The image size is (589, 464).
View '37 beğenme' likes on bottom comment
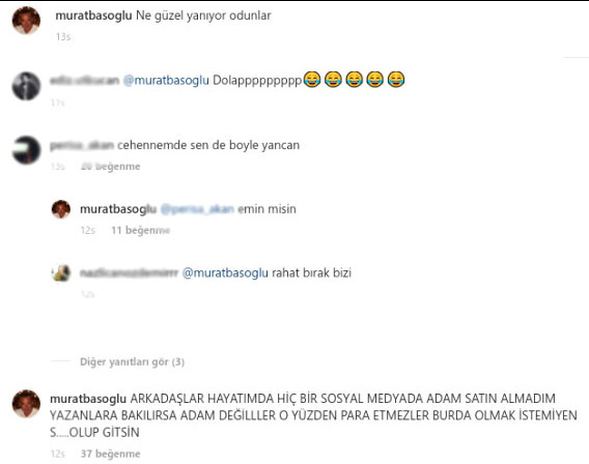pyautogui.click(x=110, y=453)
